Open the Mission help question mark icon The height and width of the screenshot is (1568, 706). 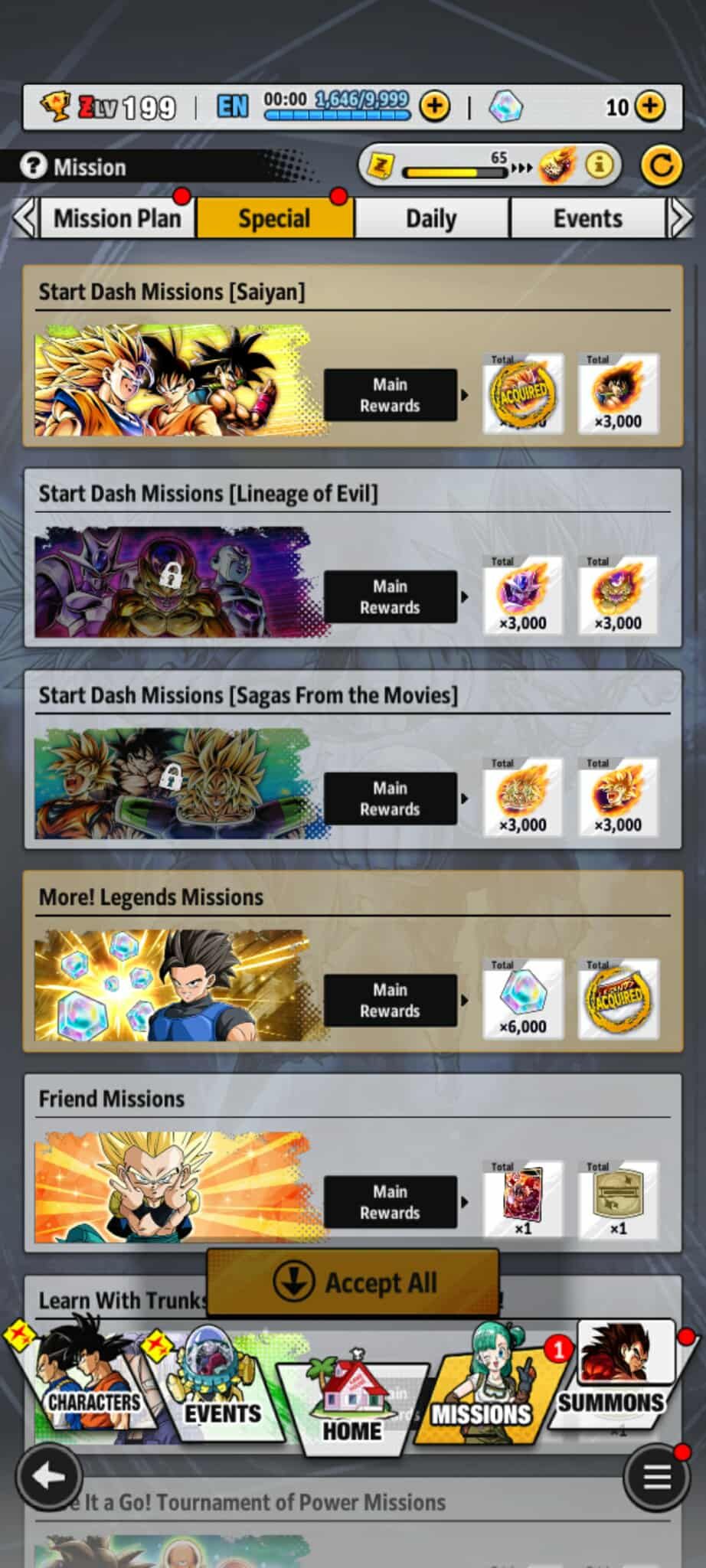pos(33,166)
